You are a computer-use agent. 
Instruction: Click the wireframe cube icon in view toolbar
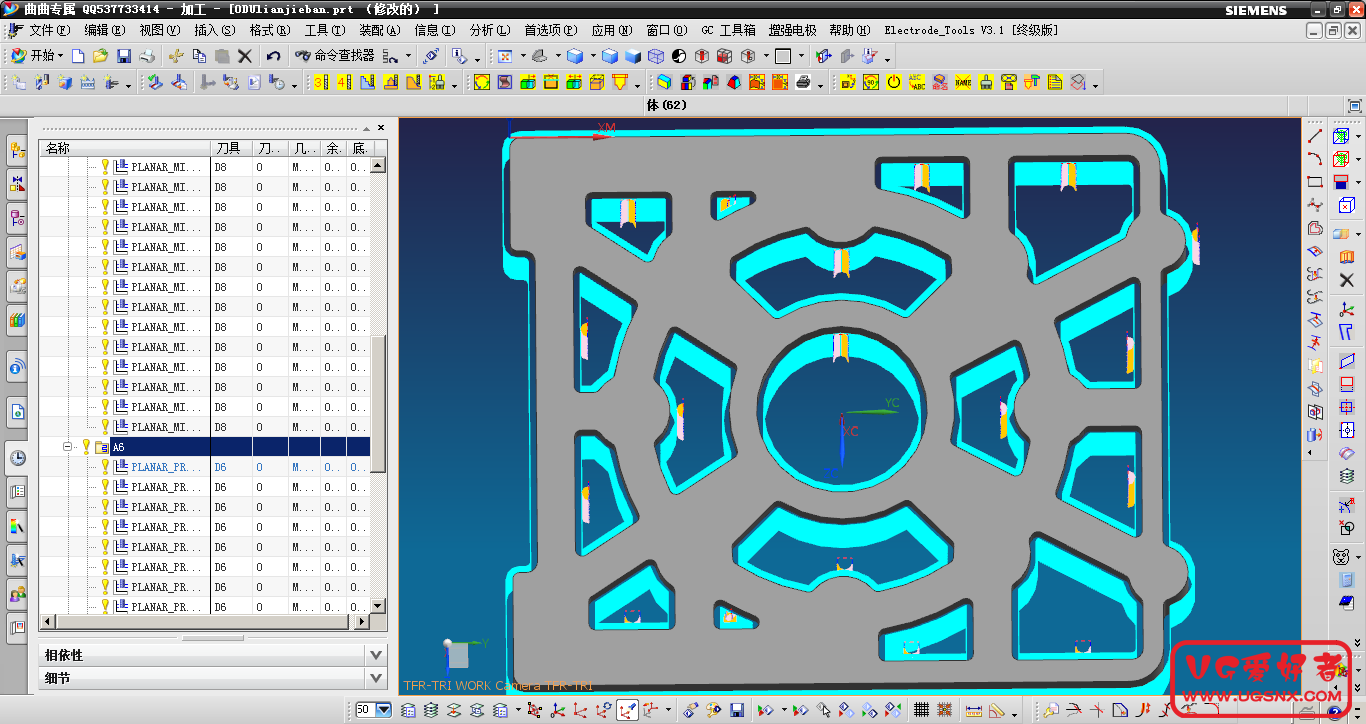656,56
